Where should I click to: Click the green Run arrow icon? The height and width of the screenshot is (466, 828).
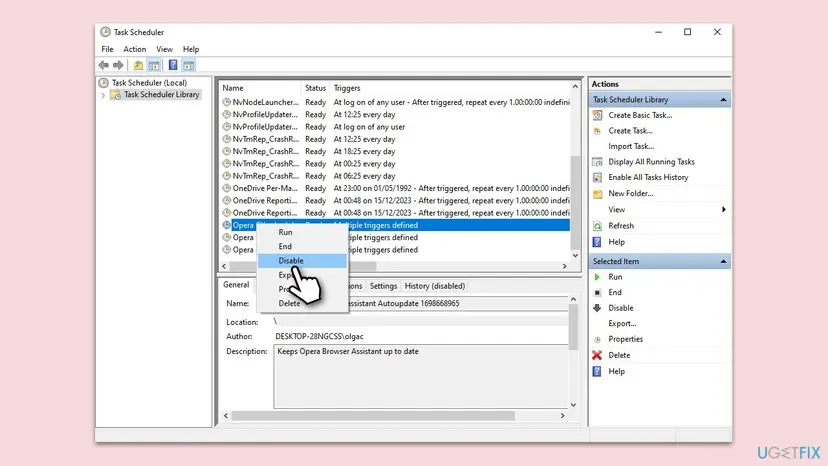(597, 277)
